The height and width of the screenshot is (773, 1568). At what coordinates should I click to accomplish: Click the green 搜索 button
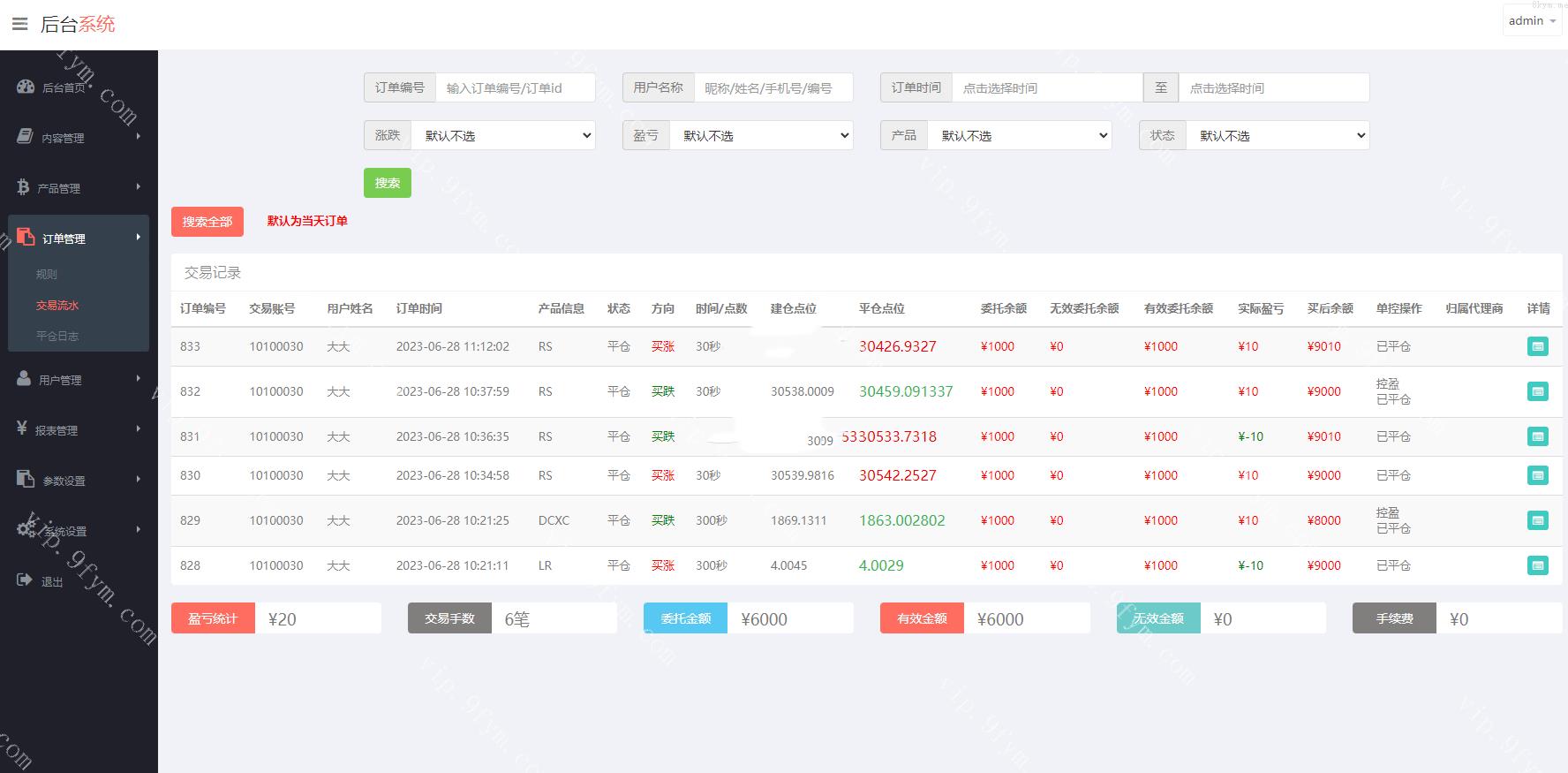pos(387,183)
